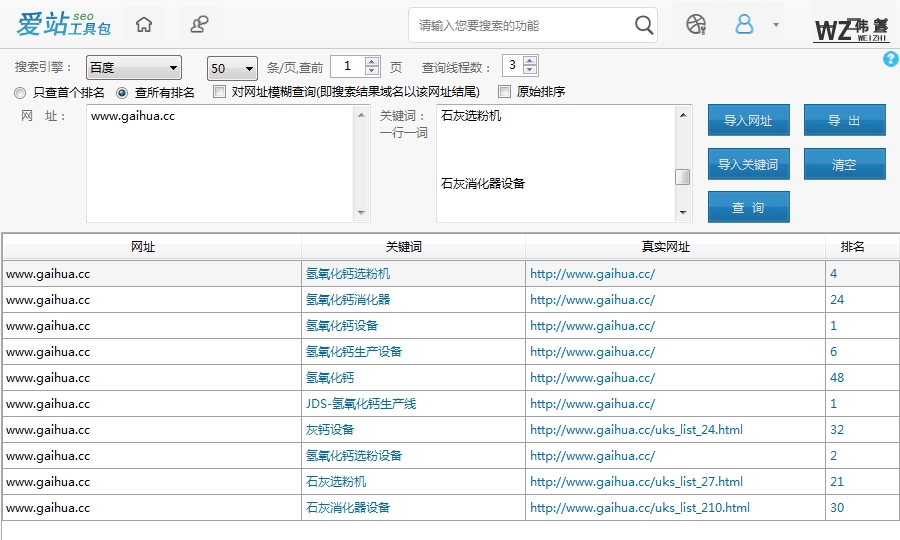900x540 pixels.
Task: Open the uks_list_27.html real URL link
Action: 636,482
